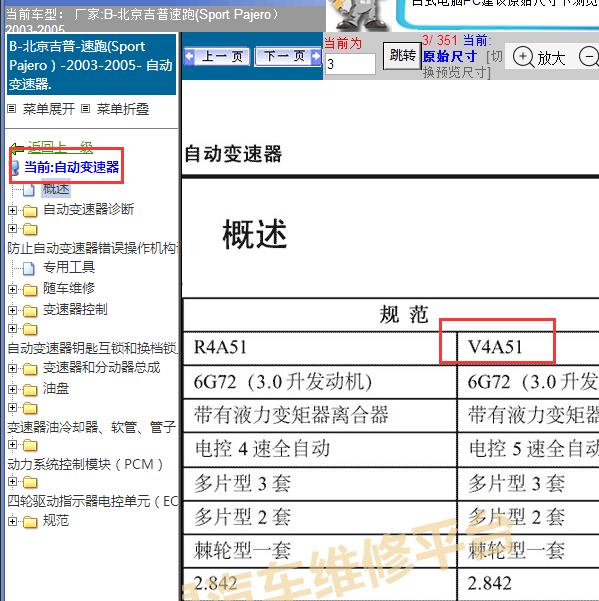Expand the 规范 folder
599x601 pixels.
12,521
